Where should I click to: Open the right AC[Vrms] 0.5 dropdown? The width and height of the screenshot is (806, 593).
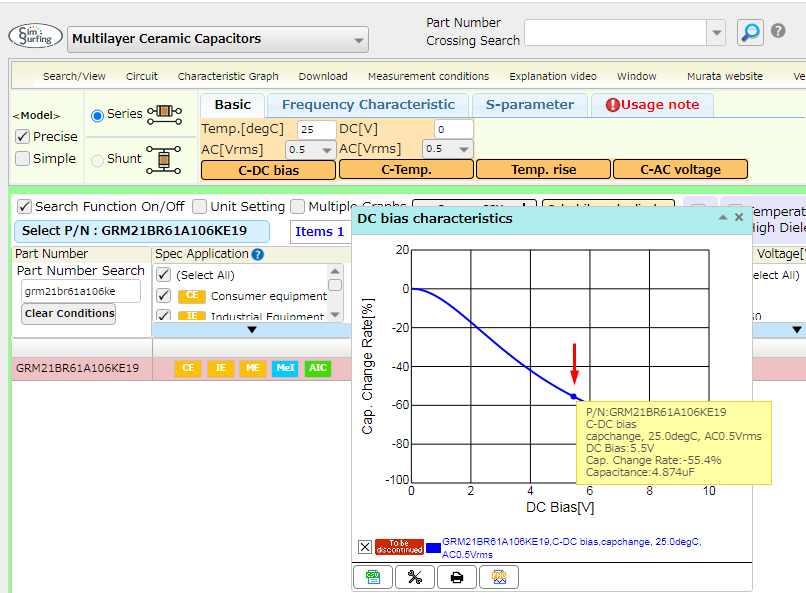[447, 149]
